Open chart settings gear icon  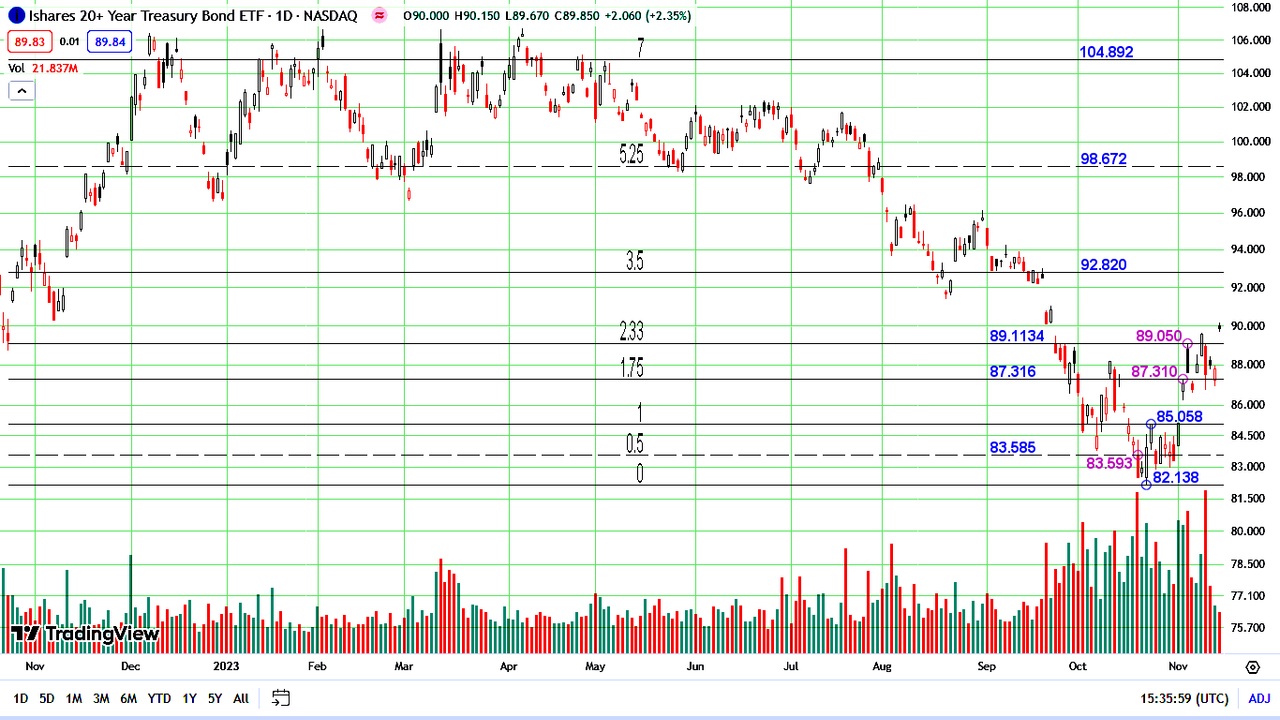pyautogui.click(x=1252, y=667)
